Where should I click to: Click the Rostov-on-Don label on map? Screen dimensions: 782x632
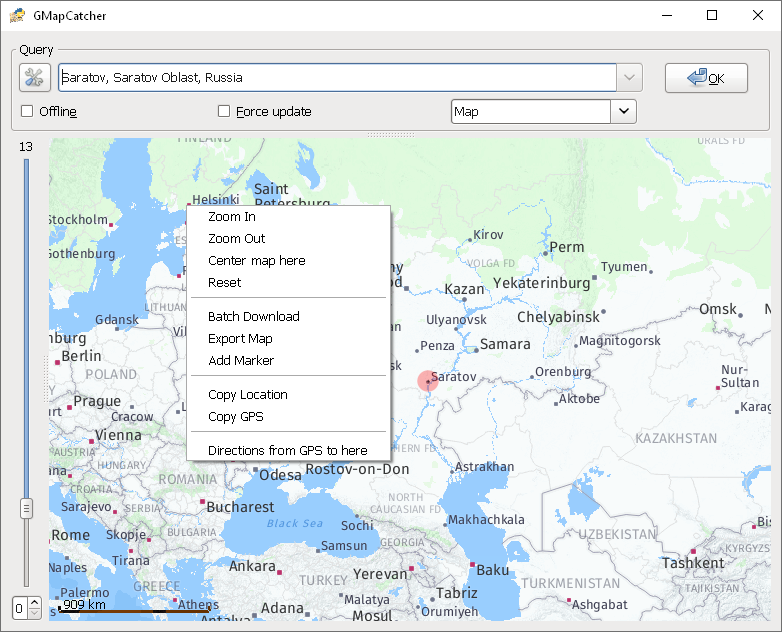[x=357, y=469]
